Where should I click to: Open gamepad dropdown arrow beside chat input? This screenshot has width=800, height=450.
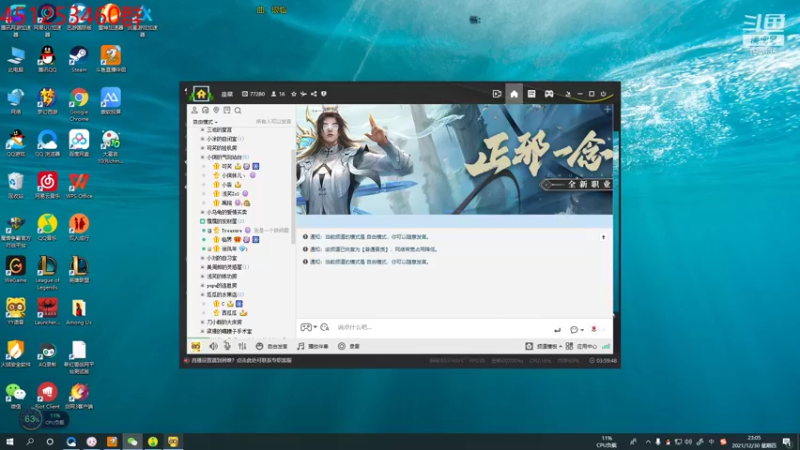[x=315, y=327]
